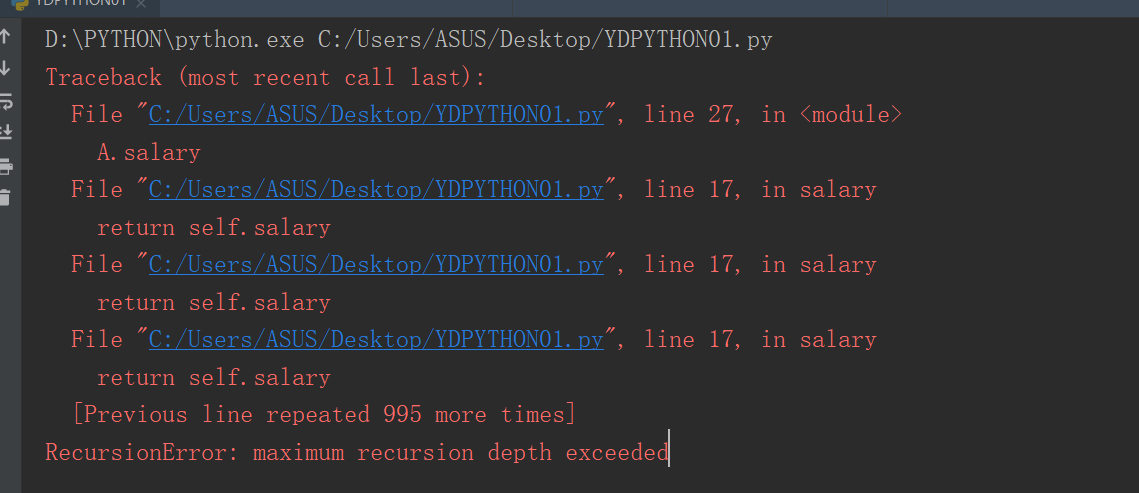Clear console with the trash icon
Screen dimensions: 1139x493
point(5,197)
